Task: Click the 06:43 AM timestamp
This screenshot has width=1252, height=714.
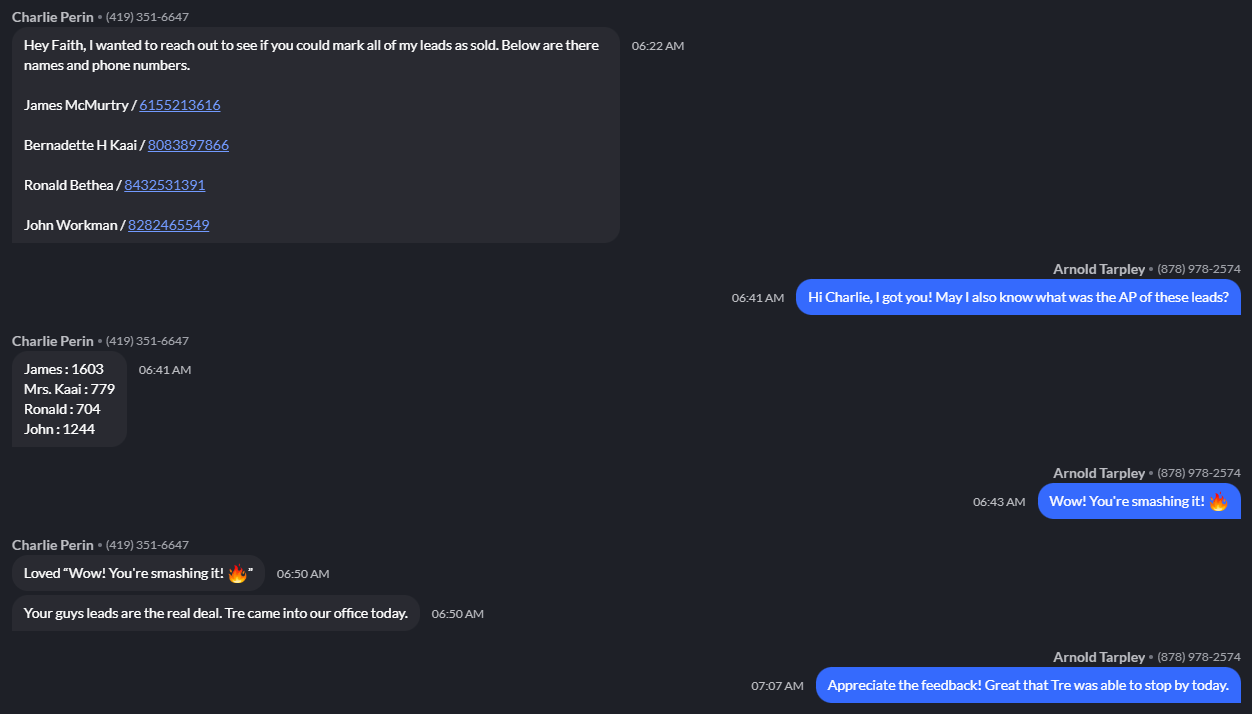Action: click(x=999, y=502)
